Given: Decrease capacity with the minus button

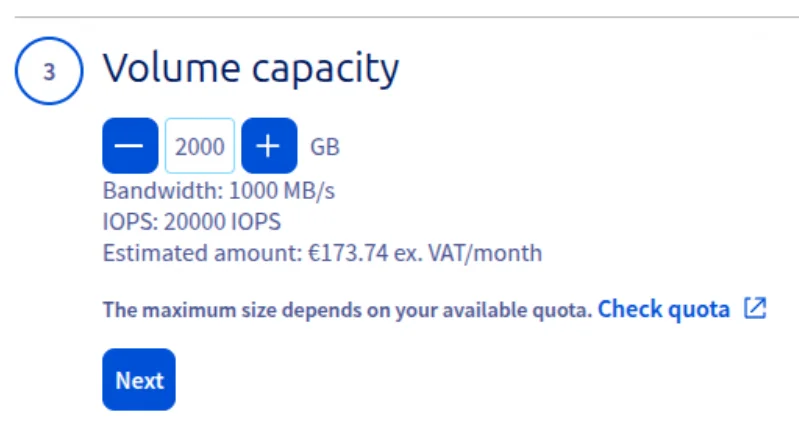Looking at the screenshot, I should tap(129, 146).
